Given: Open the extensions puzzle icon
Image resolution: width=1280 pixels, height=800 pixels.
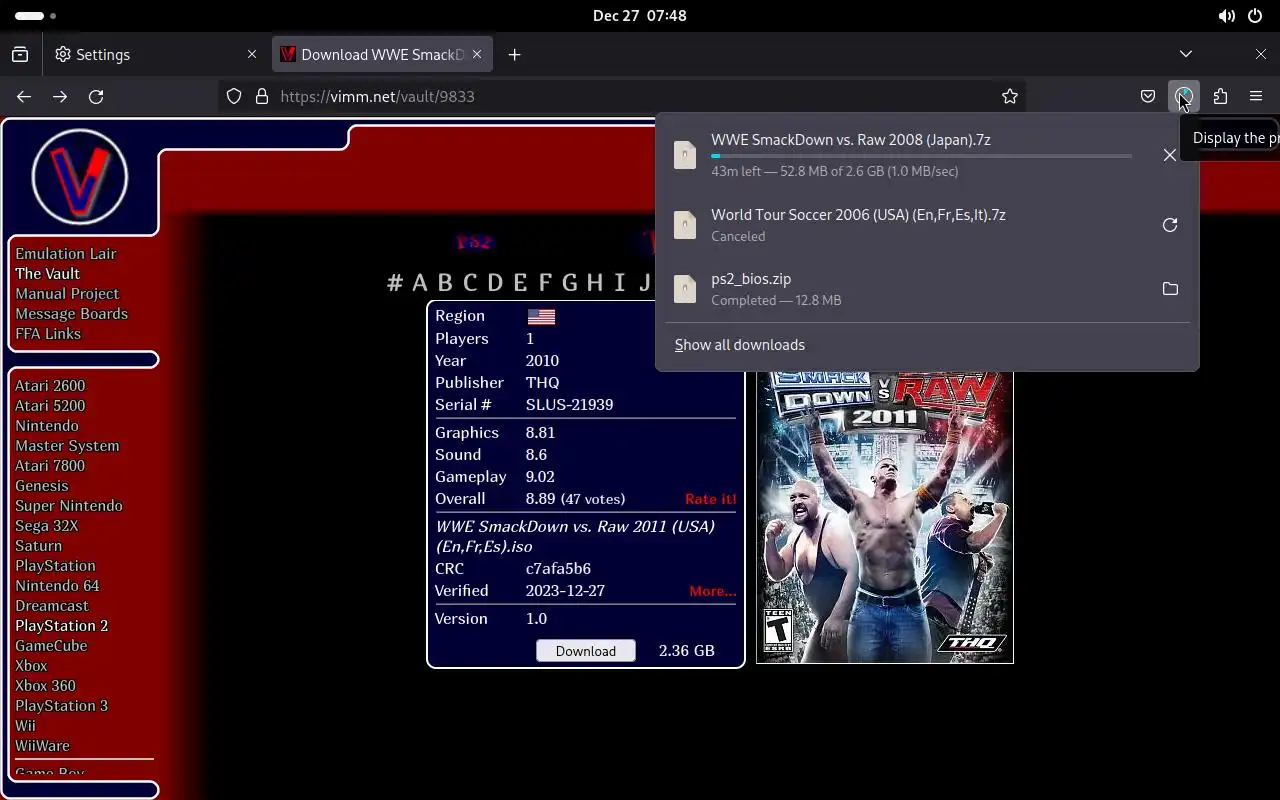Looking at the screenshot, I should 1220,97.
